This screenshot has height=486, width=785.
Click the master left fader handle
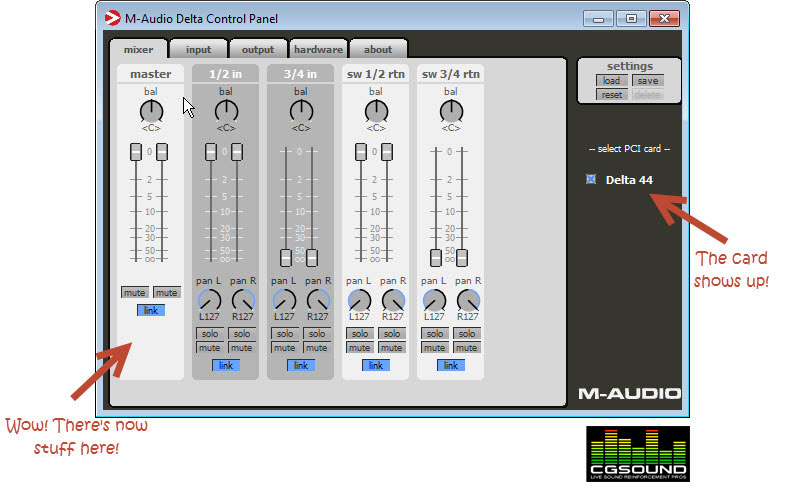point(136,152)
